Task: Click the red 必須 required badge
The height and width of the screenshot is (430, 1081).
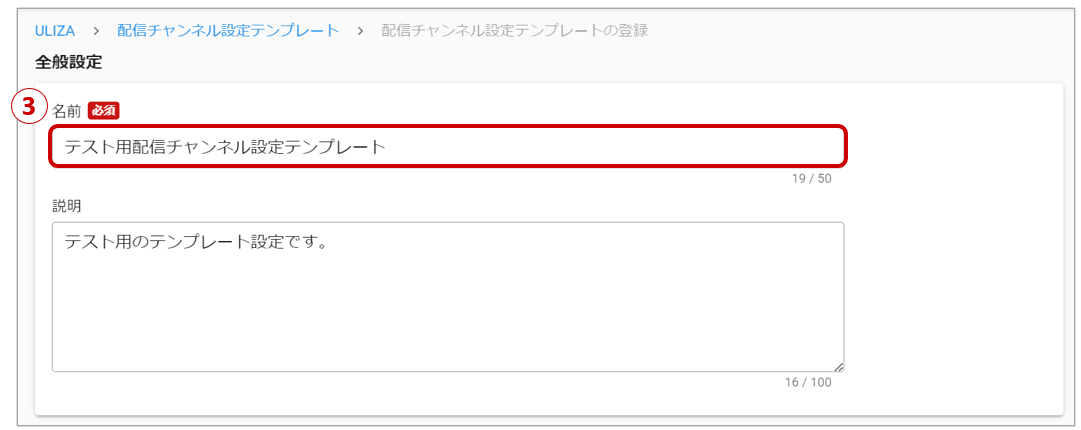Action: click(x=103, y=110)
